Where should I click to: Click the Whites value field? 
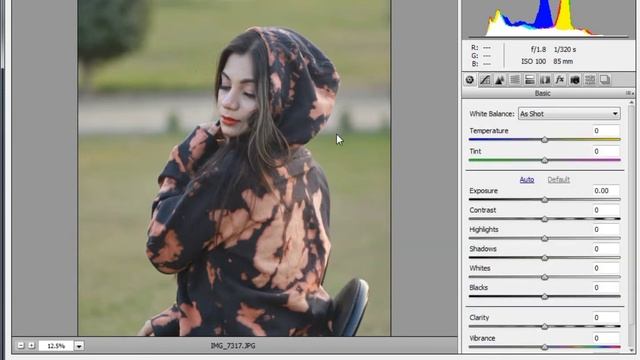(606, 268)
